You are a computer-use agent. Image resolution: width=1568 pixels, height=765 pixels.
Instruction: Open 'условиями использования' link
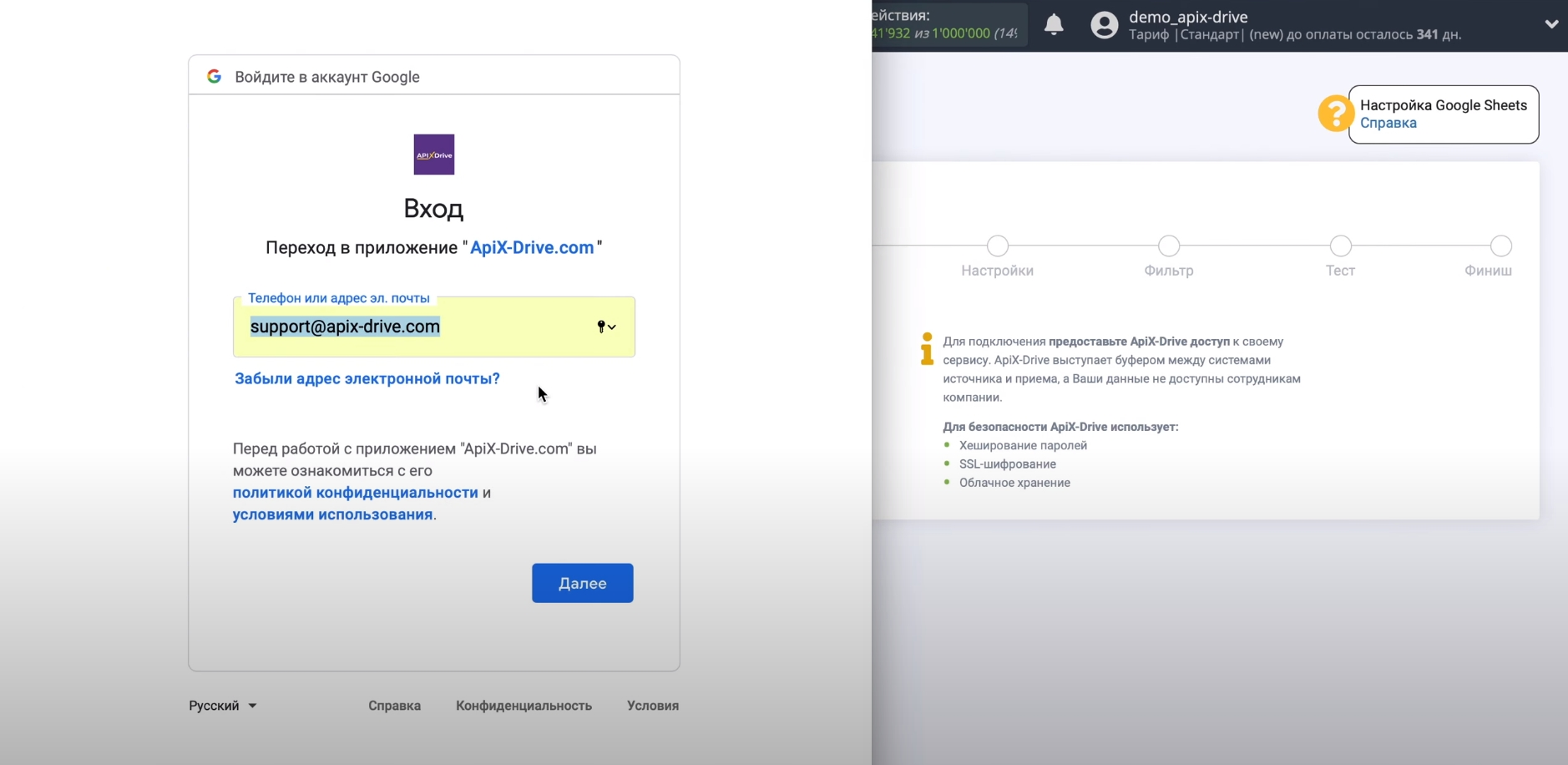click(333, 514)
